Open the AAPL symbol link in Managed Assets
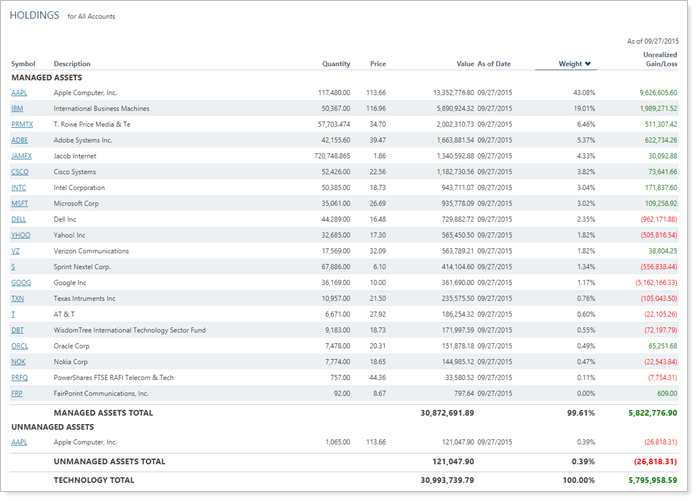 [x=19, y=92]
